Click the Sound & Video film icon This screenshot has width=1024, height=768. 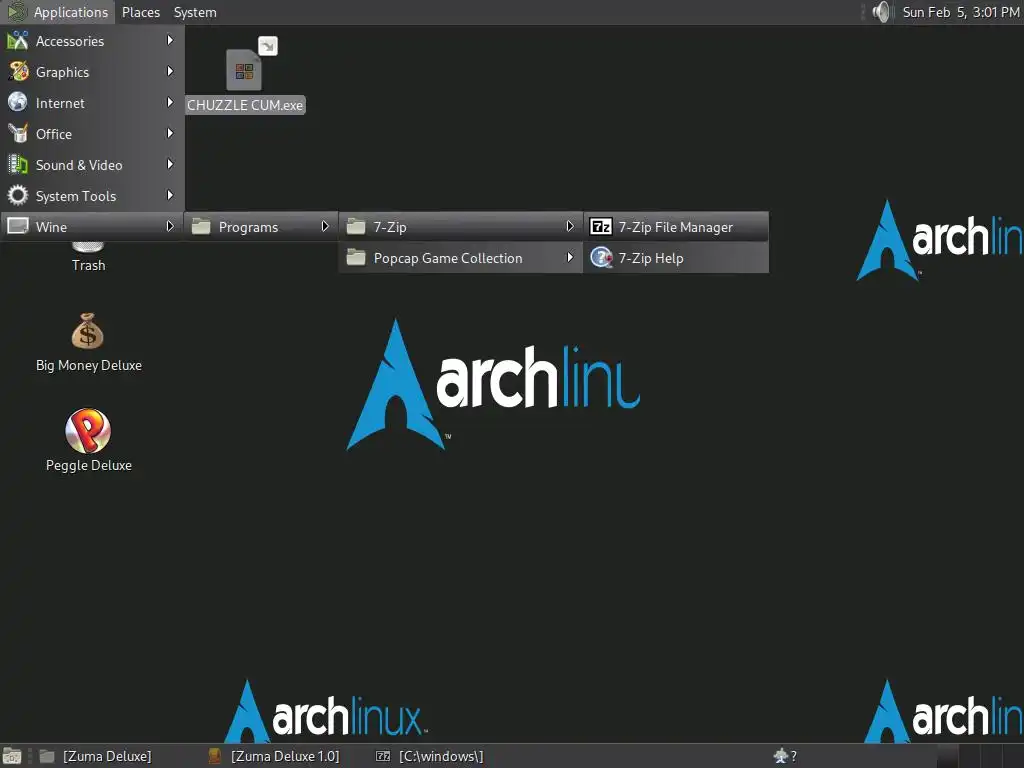click(x=18, y=164)
